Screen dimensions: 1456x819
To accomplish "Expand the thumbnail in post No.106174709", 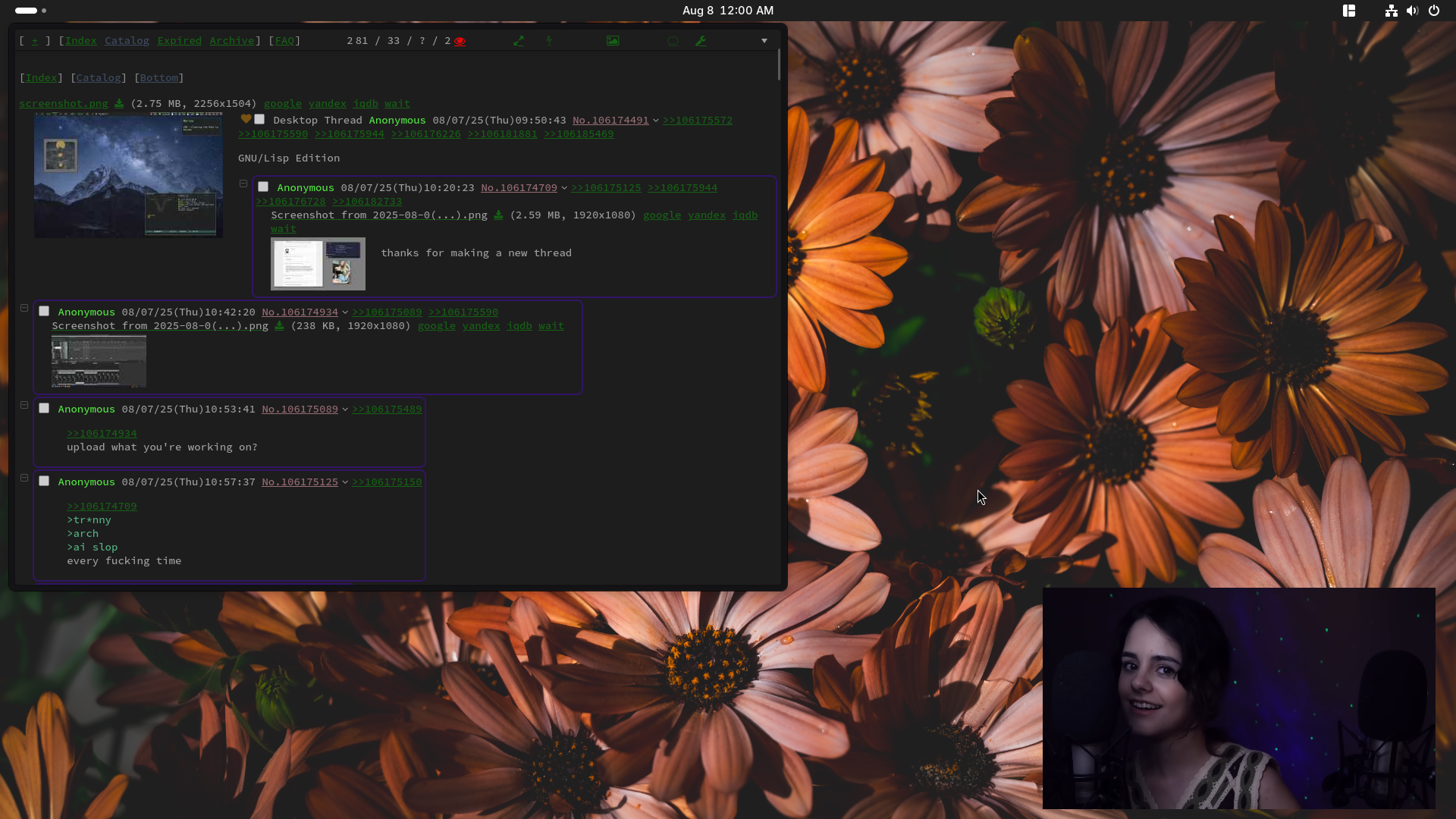I will (318, 264).
